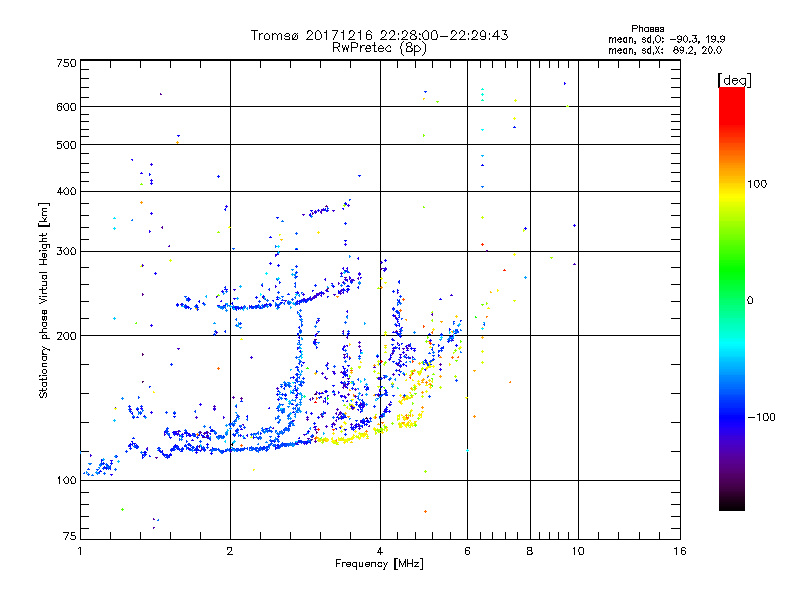Click the x-axis tick label "16"
The image size is (800, 600).
pyautogui.click(x=680, y=551)
